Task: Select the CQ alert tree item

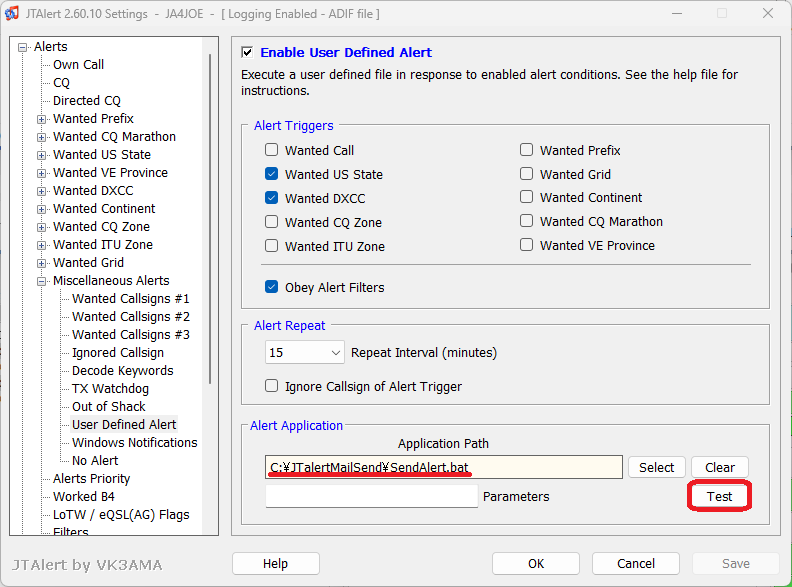Action: [x=61, y=83]
